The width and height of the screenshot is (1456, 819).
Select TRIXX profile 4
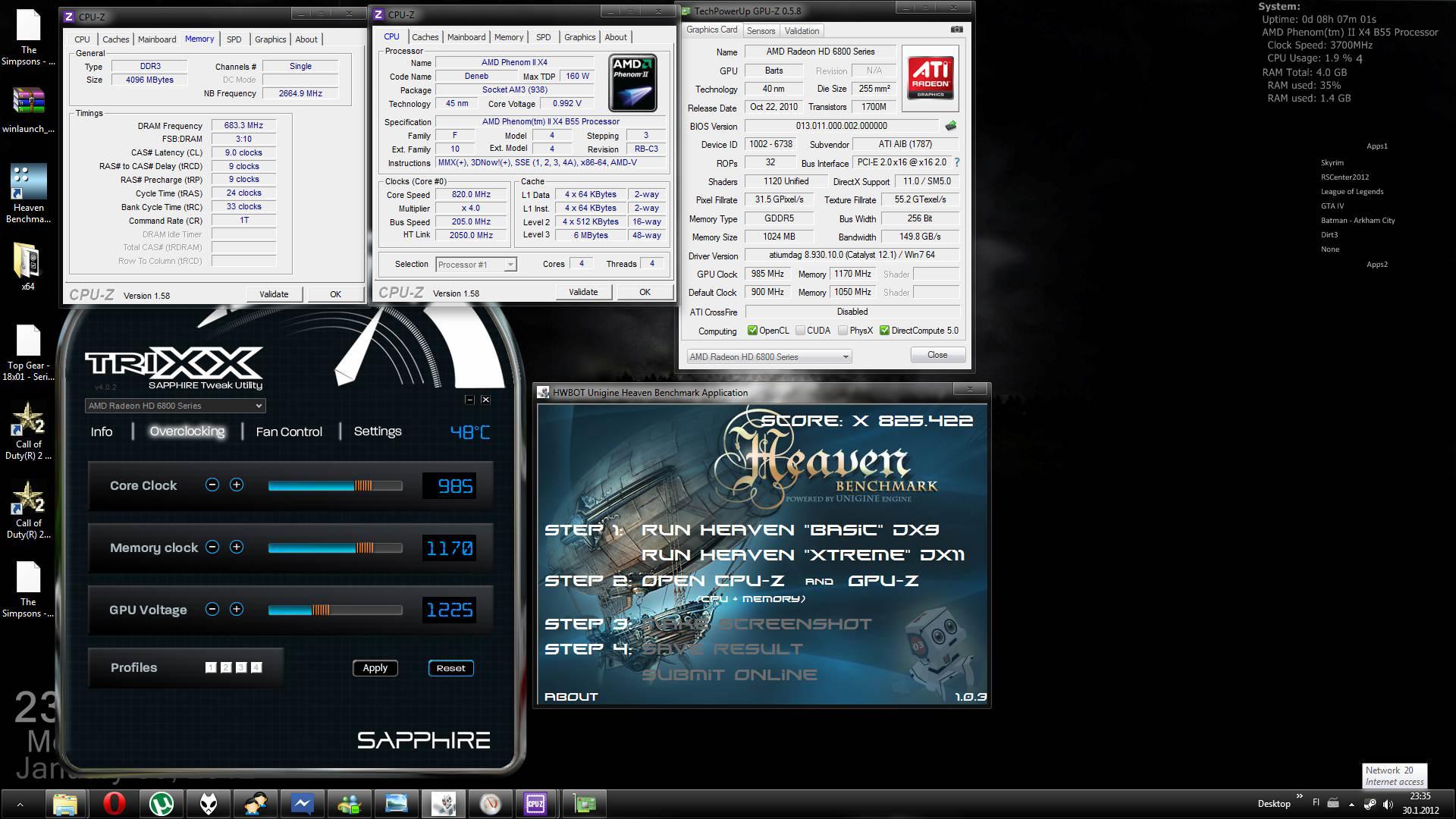click(x=256, y=667)
